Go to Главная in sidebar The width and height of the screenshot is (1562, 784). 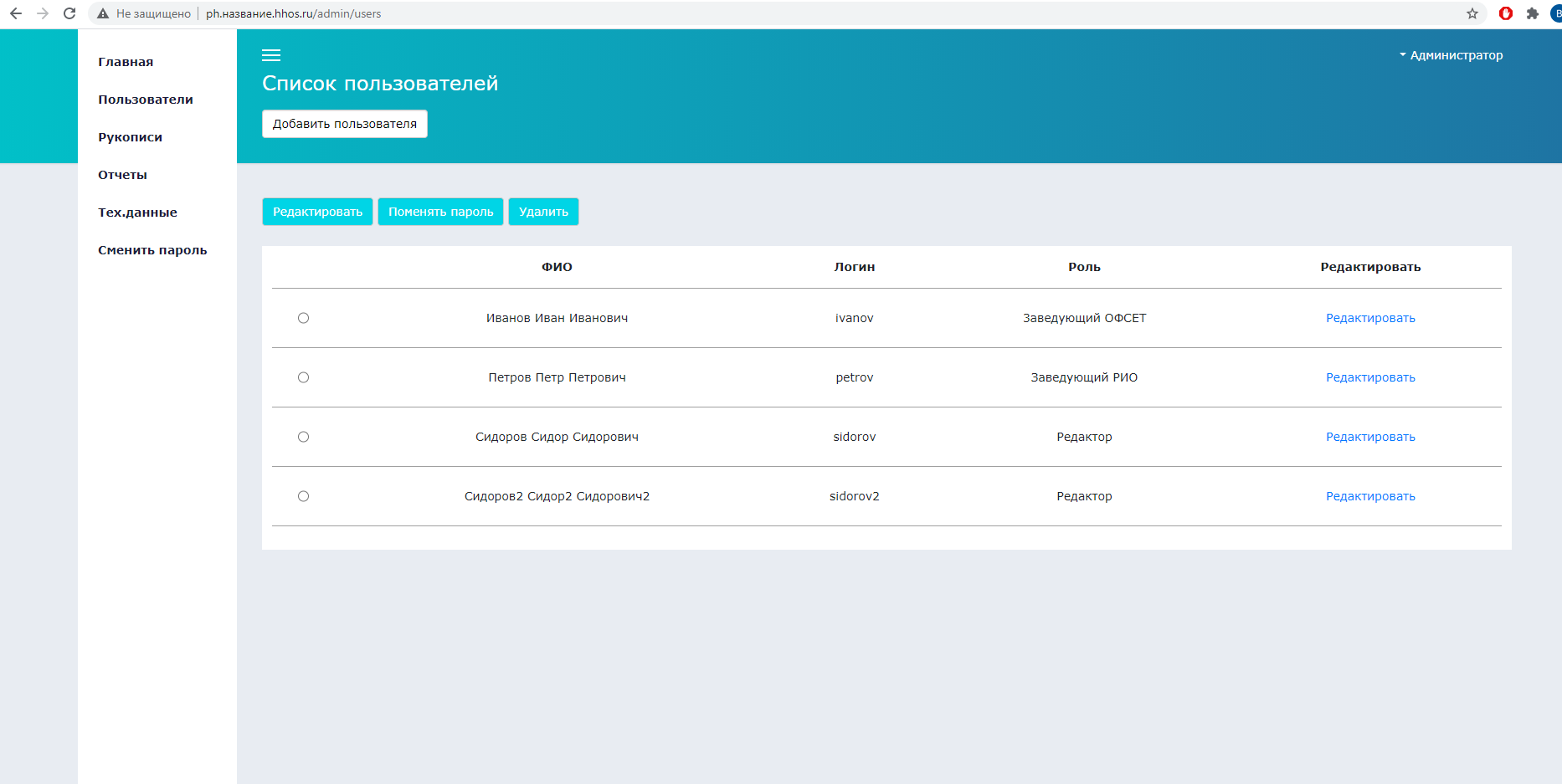point(126,62)
